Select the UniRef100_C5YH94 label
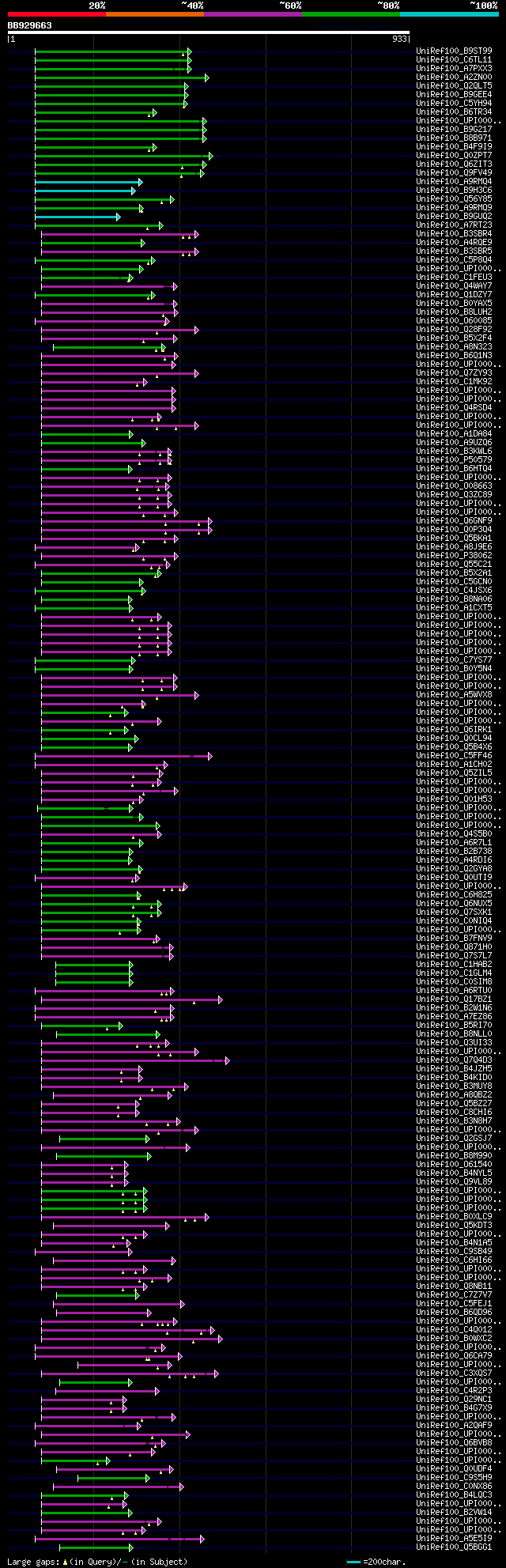Image resolution: width=506 pixels, height=1568 pixels. 454,104
